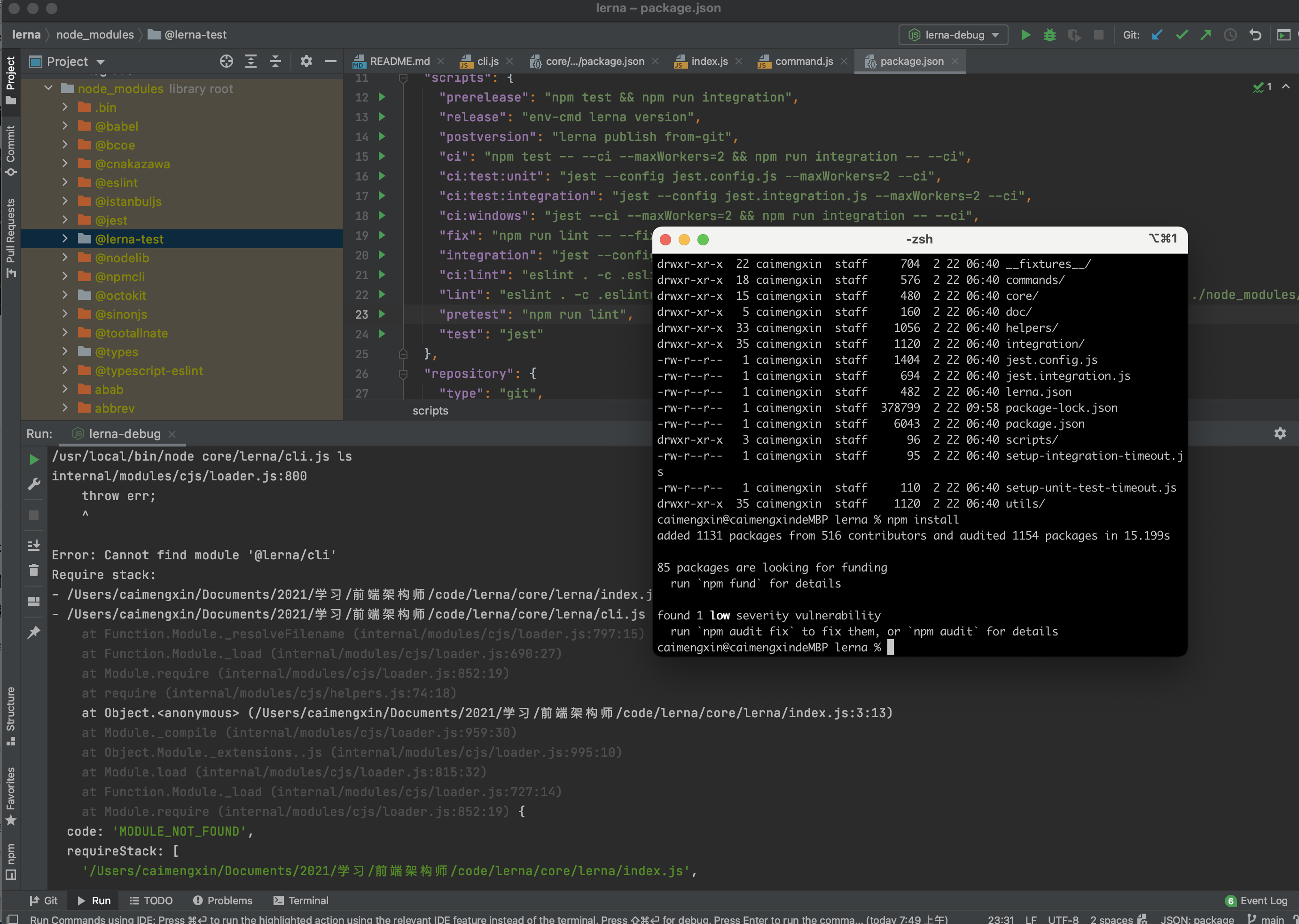The image size is (1299, 924).
Task: Expand the @types folder
Action: coord(65,352)
